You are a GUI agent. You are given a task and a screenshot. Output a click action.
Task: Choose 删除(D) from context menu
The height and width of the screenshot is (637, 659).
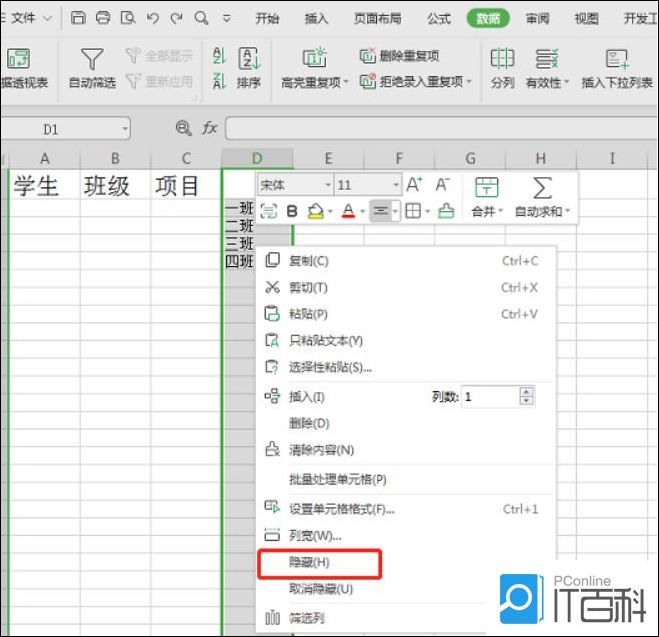click(406, 423)
